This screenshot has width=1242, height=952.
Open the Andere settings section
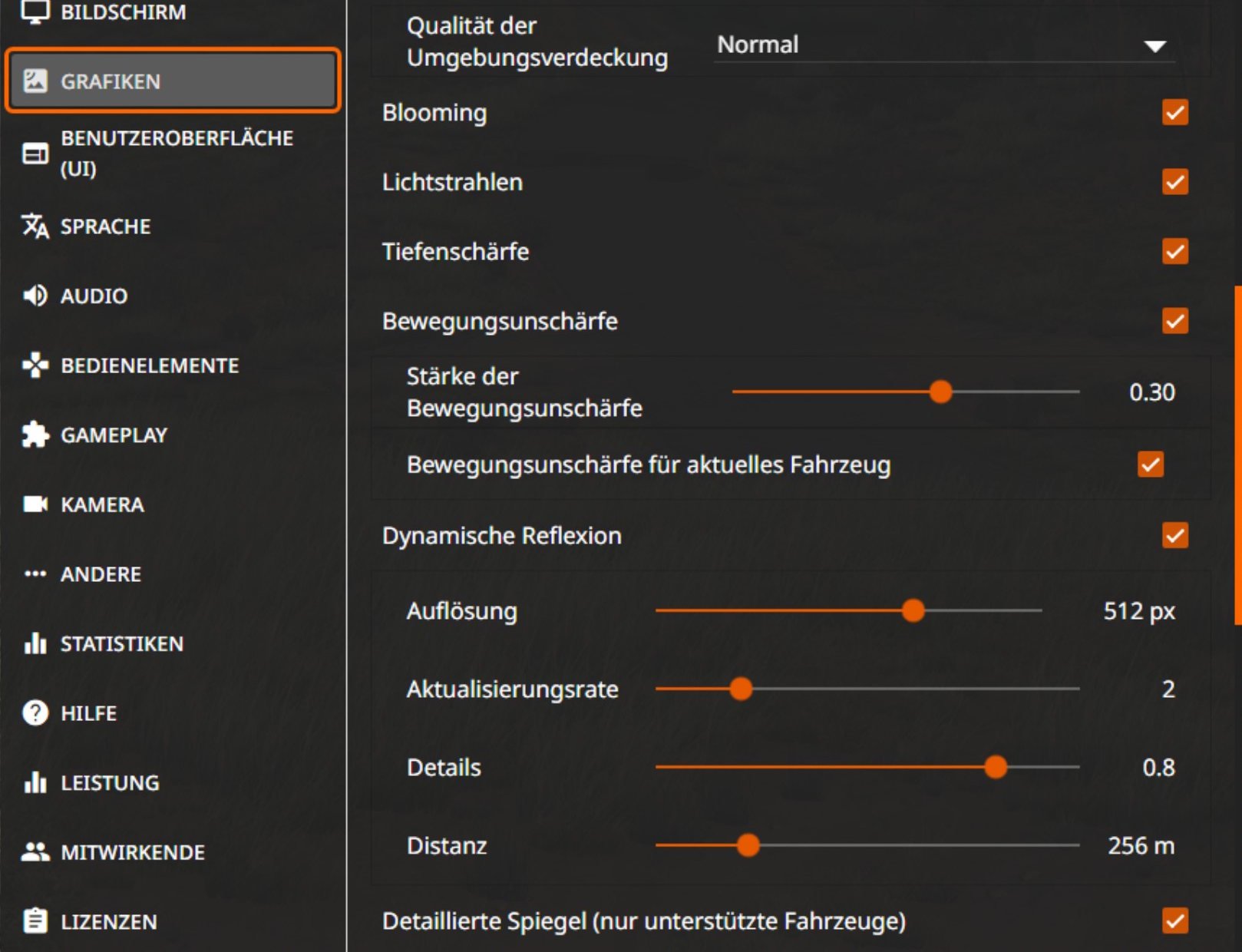click(101, 574)
